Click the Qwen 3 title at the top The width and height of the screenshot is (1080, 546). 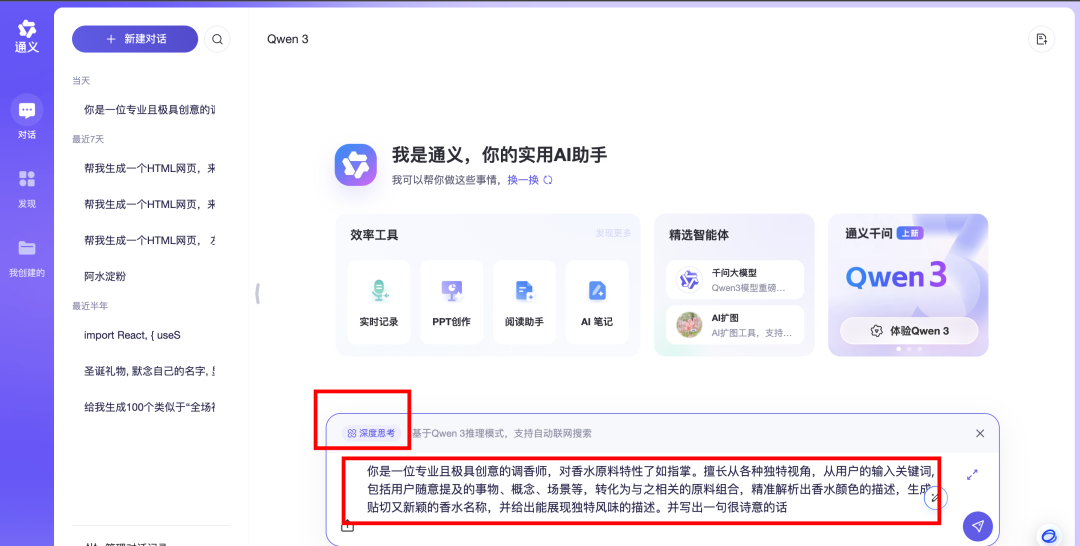tap(288, 39)
